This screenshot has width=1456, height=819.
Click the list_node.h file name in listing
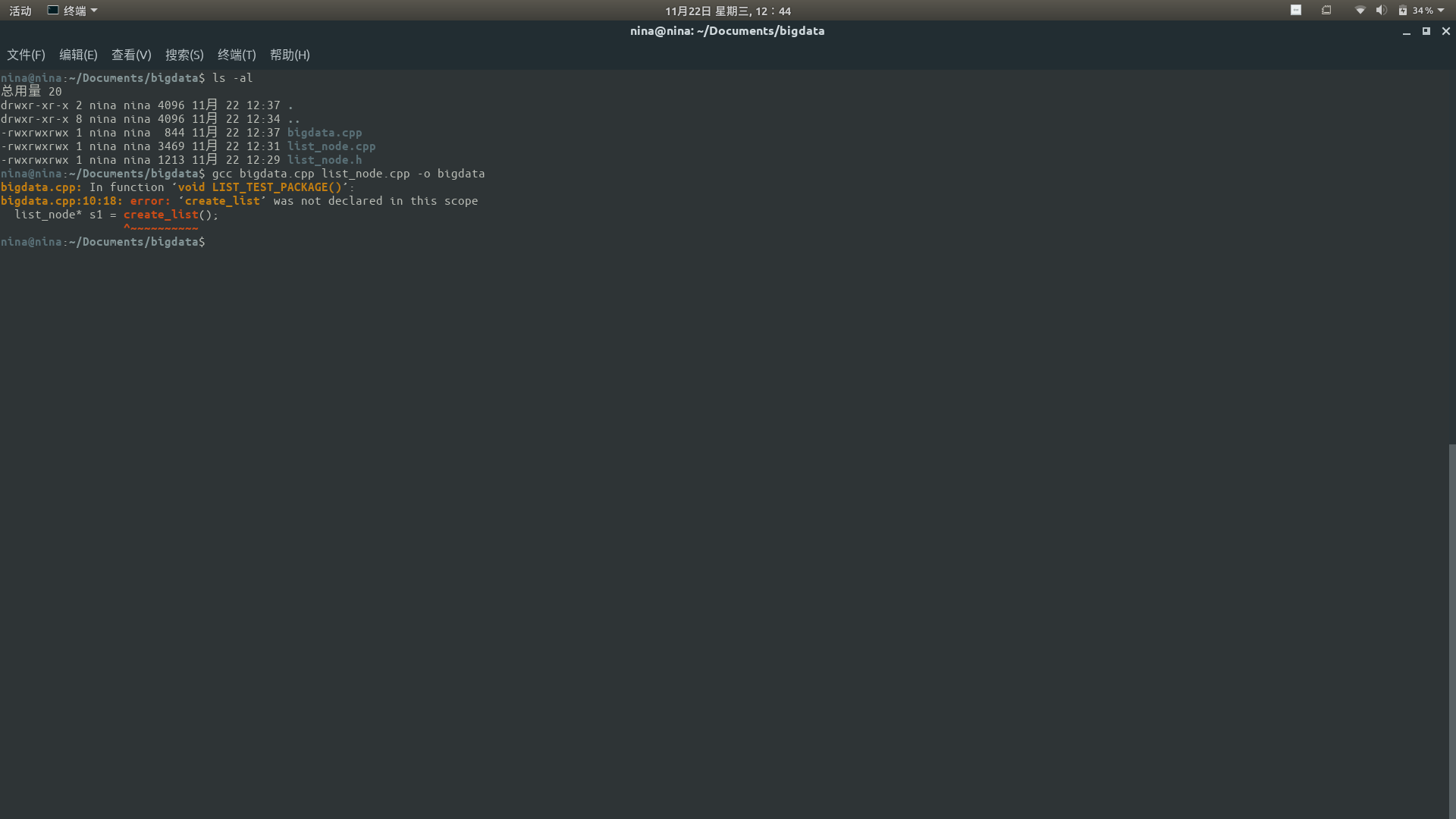click(x=325, y=160)
